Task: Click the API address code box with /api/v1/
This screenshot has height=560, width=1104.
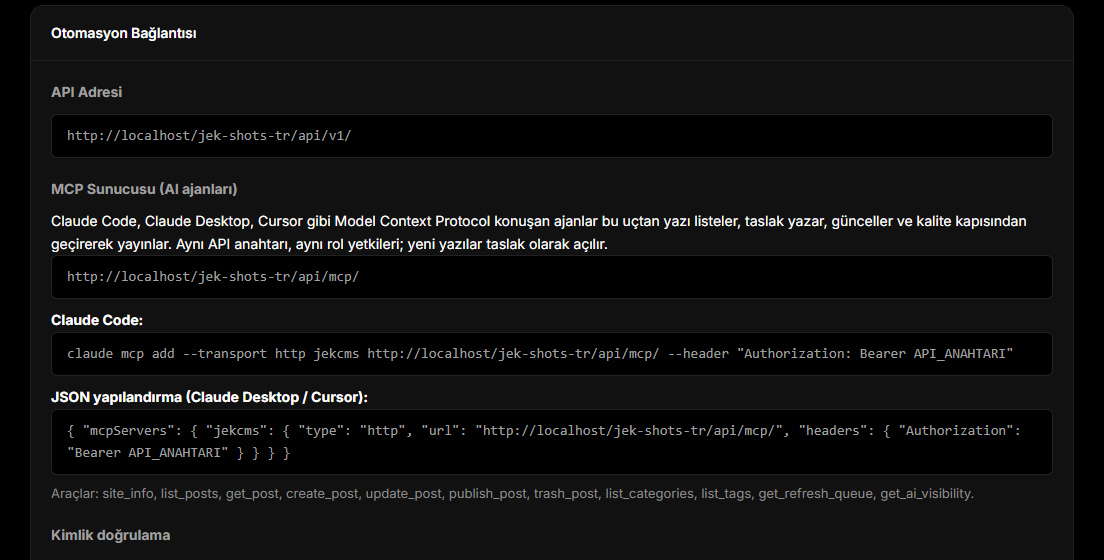Action: [x=551, y=136]
